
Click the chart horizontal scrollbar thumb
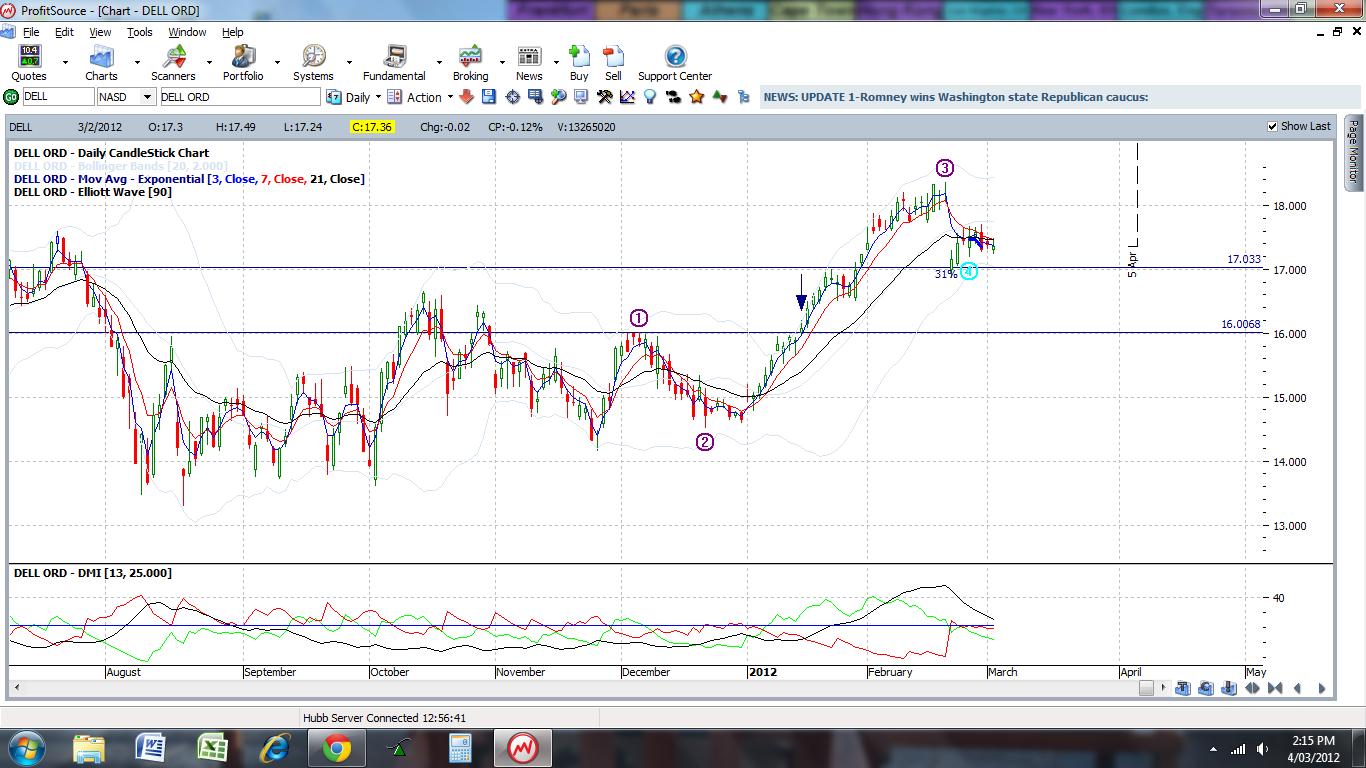point(1146,688)
